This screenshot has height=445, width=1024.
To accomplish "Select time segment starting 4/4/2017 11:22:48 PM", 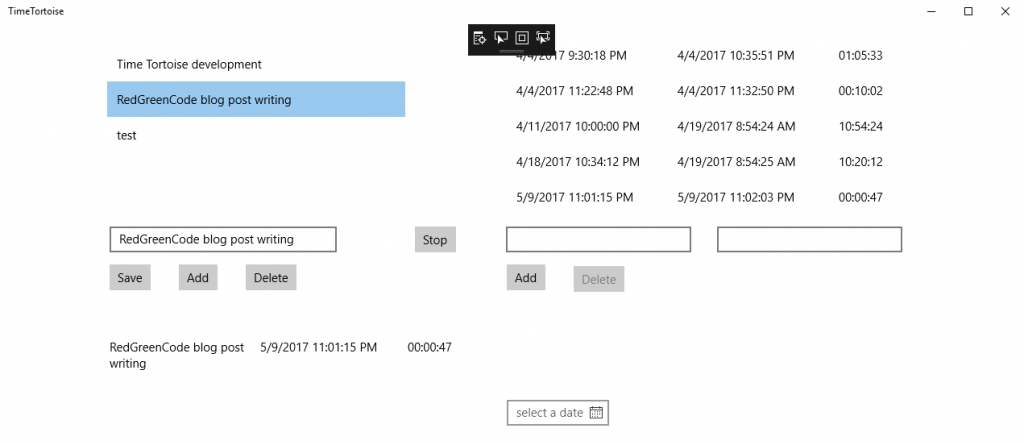I will pyautogui.click(x=700, y=91).
